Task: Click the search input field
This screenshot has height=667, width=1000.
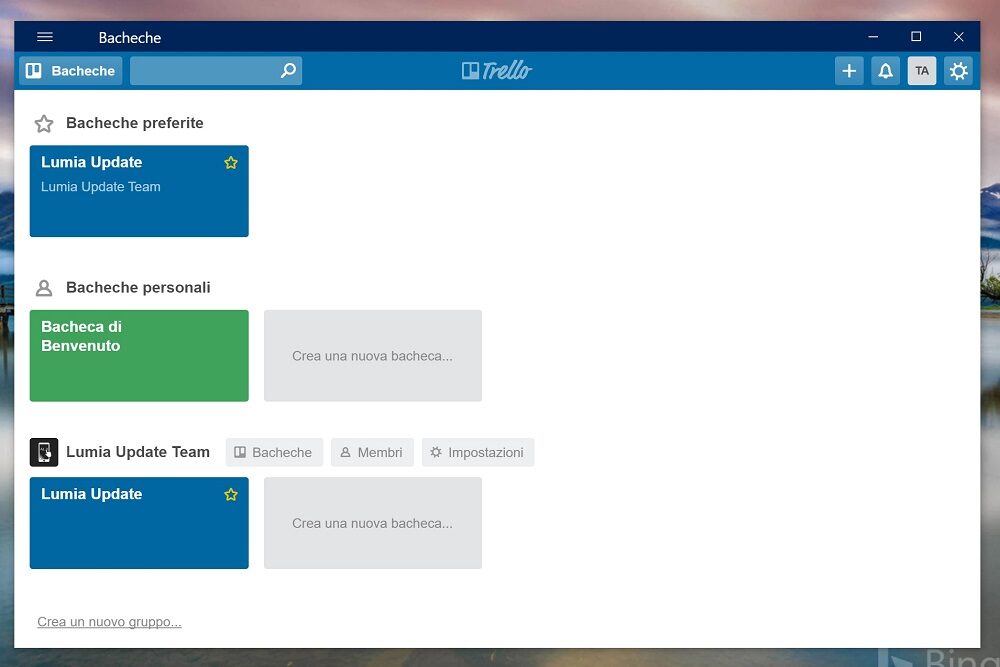Action: (x=216, y=71)
